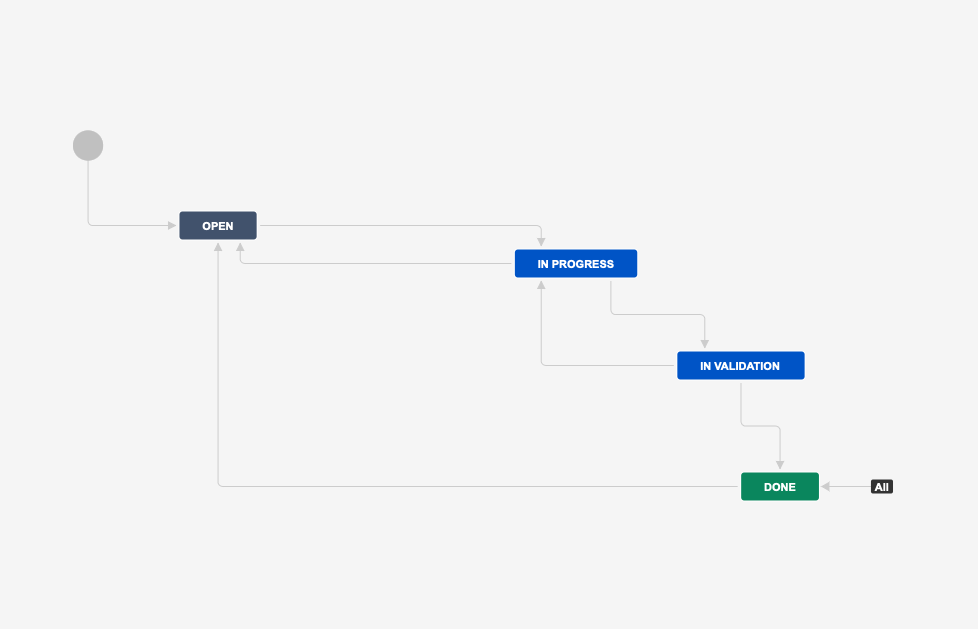
Task: Select the IN PROGRESS status node
Action: pos(575,263)
